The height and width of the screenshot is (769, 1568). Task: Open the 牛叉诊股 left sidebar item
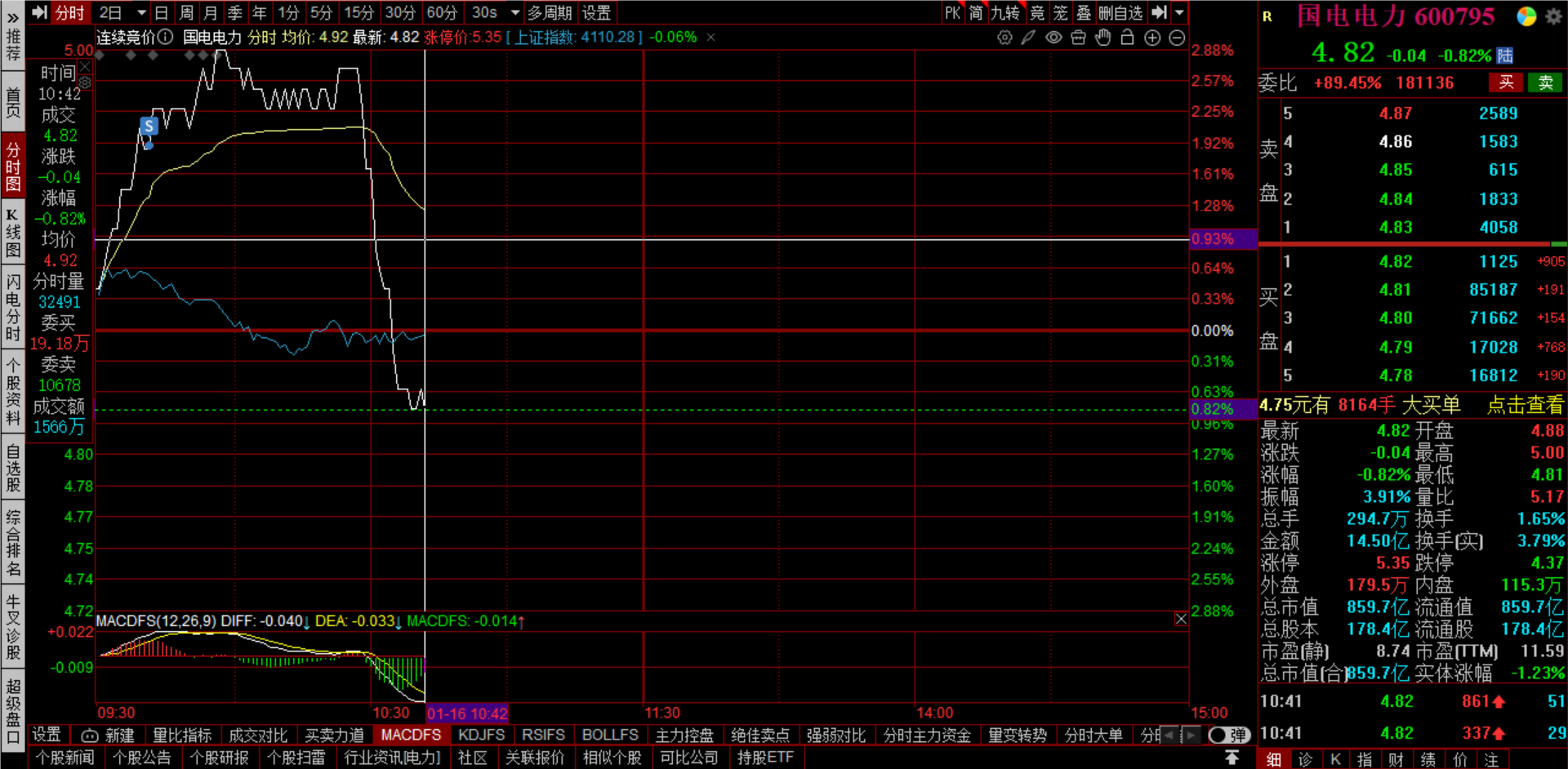click(x=13, y=627)
